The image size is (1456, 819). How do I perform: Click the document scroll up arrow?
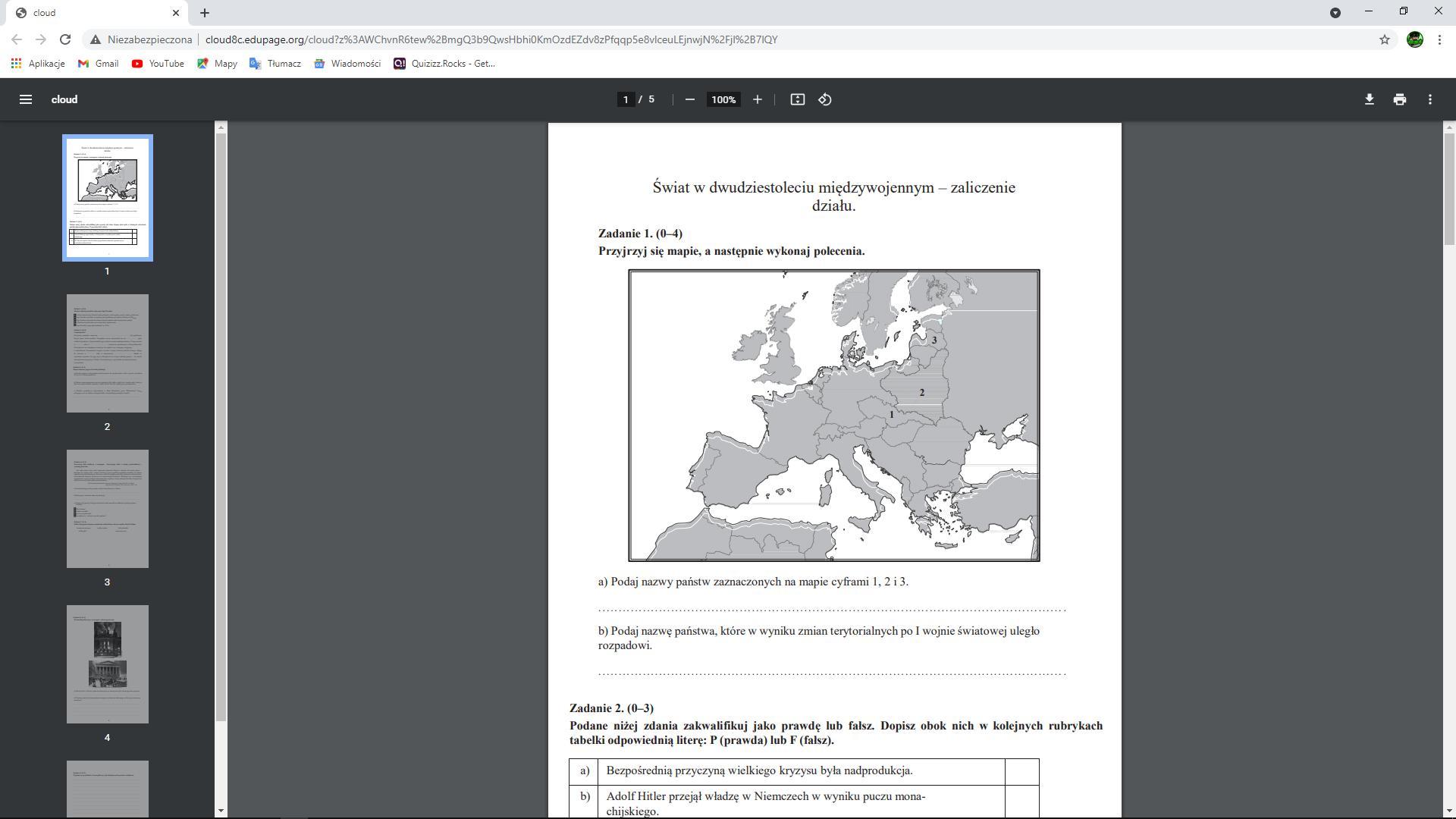pyautogui.click(x=1449, y=127)
